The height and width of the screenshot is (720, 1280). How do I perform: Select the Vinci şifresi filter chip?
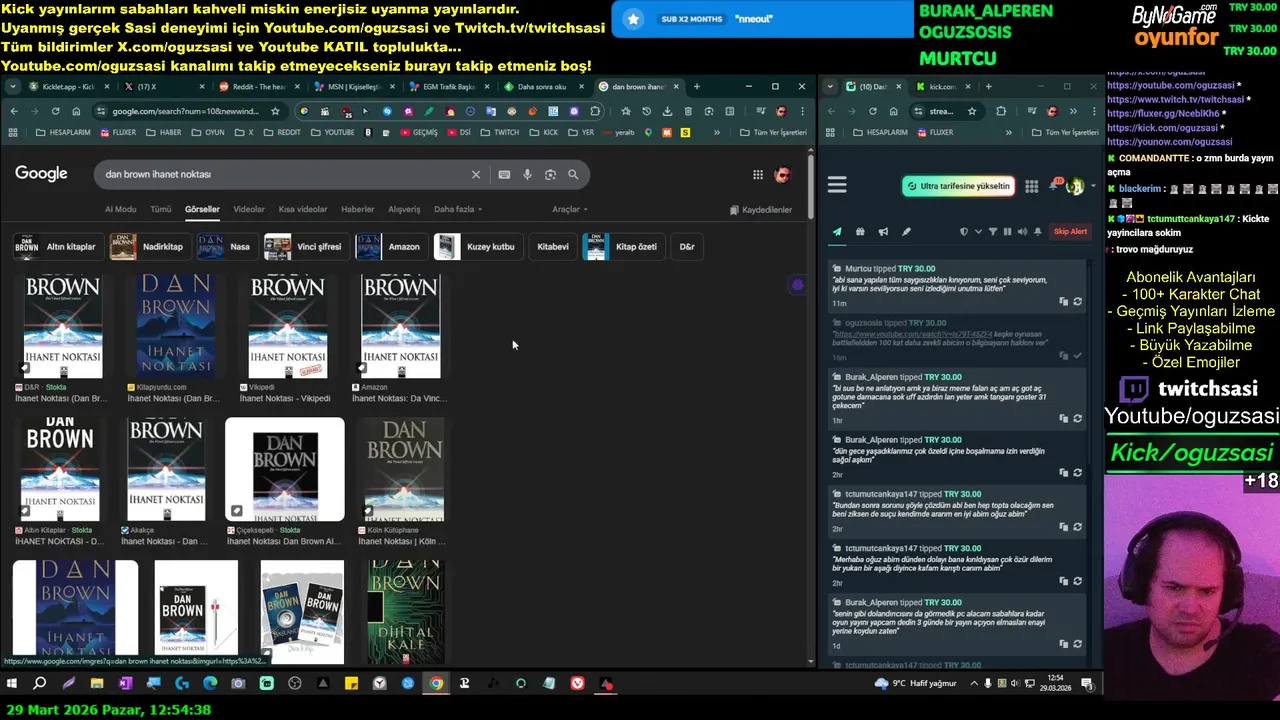(307, 246)
